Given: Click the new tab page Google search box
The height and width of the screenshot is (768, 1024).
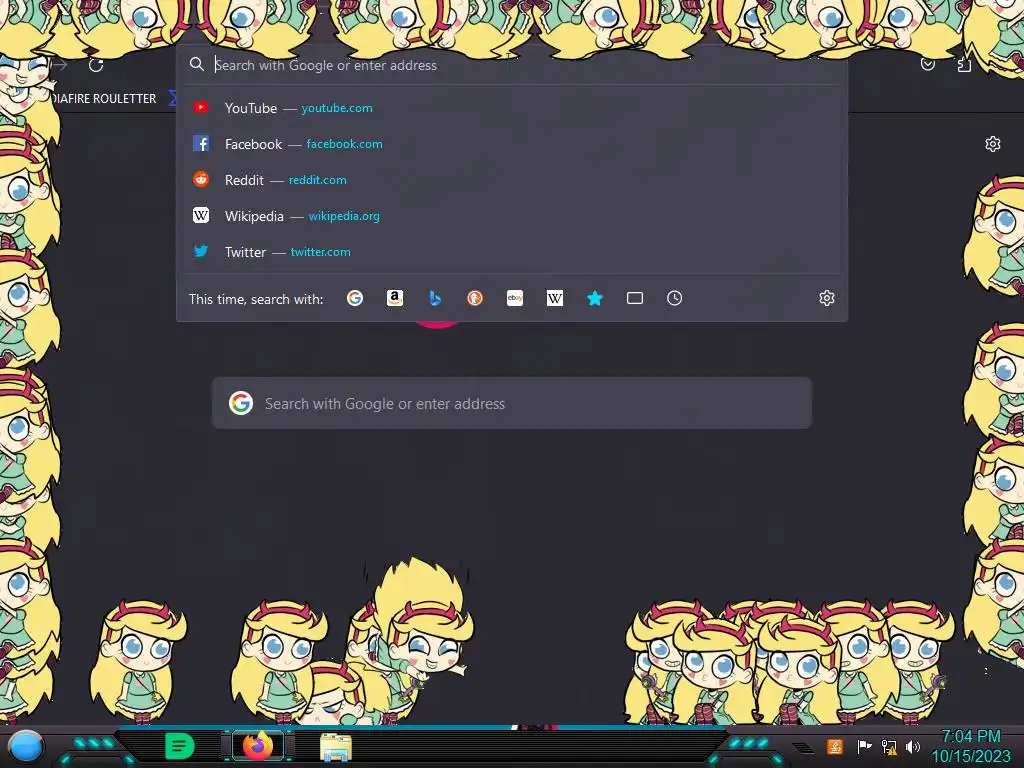Looking at the screenshot, I should (x=512, y=403).
